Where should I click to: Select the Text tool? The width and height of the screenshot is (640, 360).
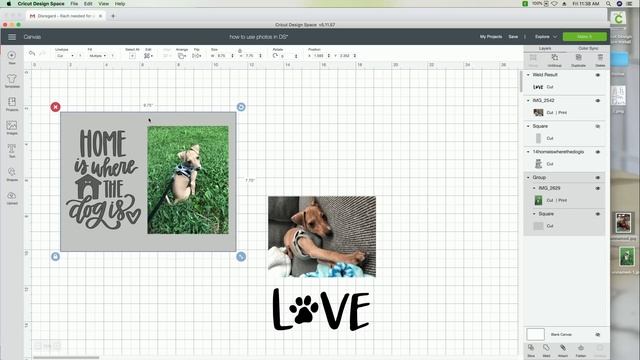coord(12,151)
